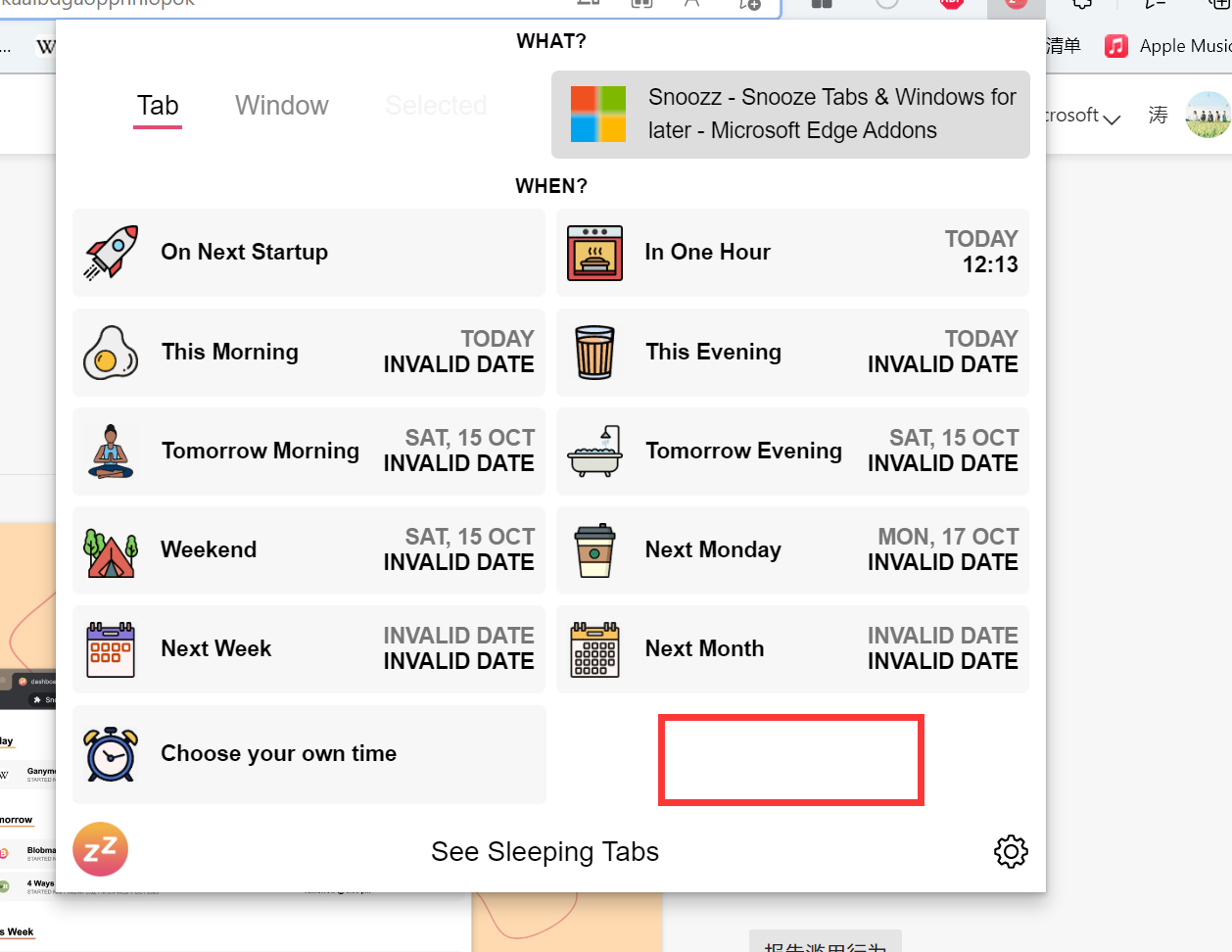Click the red calendar Next Week icon

coord(111,649)
